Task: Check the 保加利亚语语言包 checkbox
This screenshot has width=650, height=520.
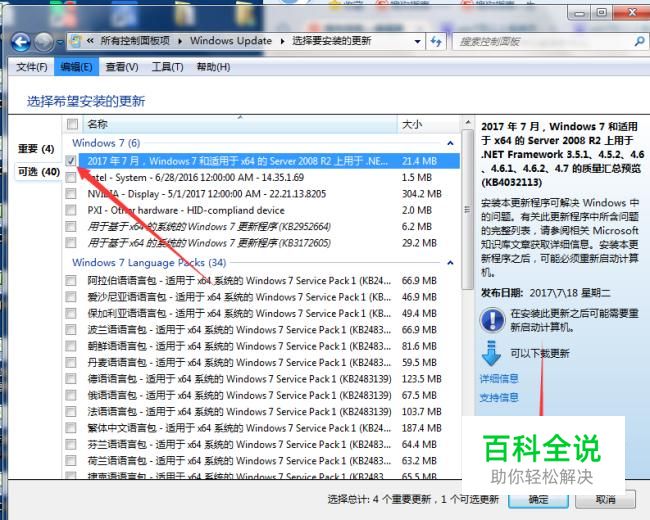Action: pos(71,313)
